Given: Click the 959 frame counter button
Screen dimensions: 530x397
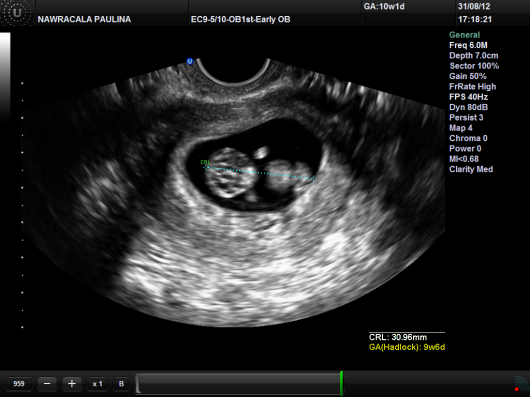Looking at the screenshot, I should pos(19,384).
